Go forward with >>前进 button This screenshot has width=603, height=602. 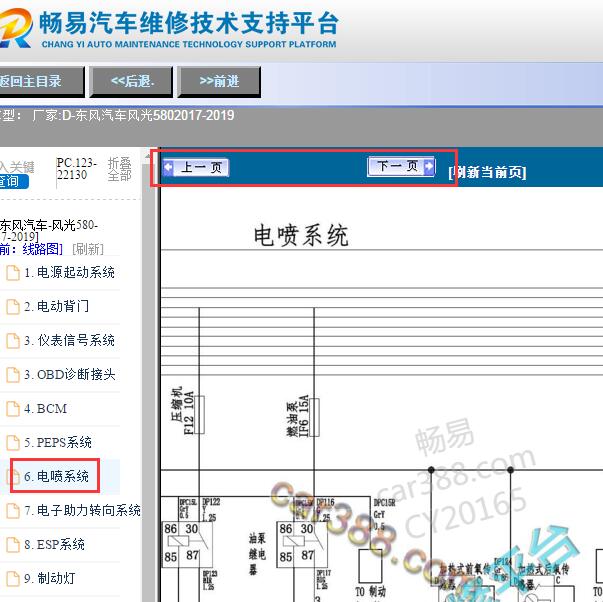[219, 81]
